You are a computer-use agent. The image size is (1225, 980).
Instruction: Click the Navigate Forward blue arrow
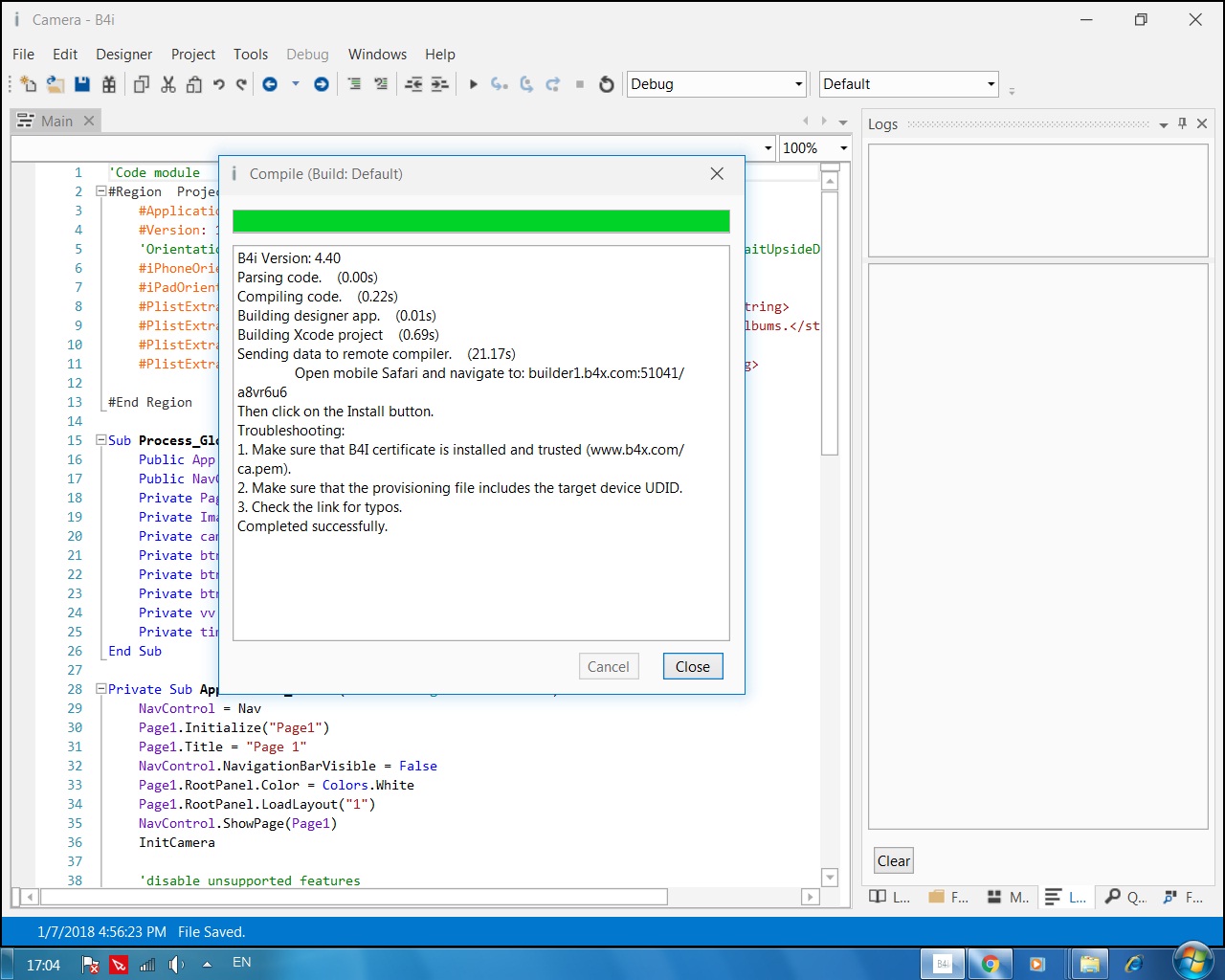coord(322,84)
